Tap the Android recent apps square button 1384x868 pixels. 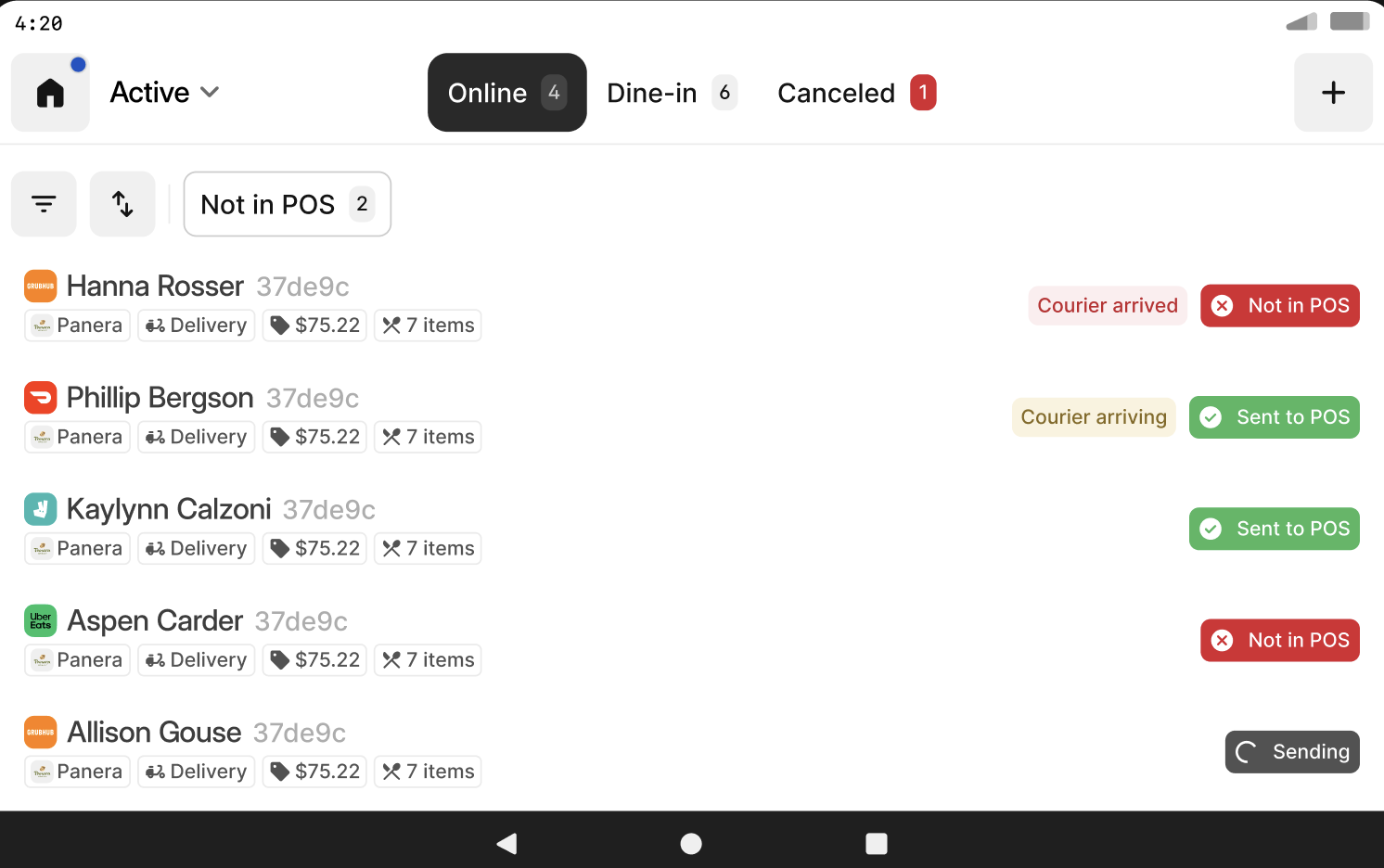click(x=877, y=843)
